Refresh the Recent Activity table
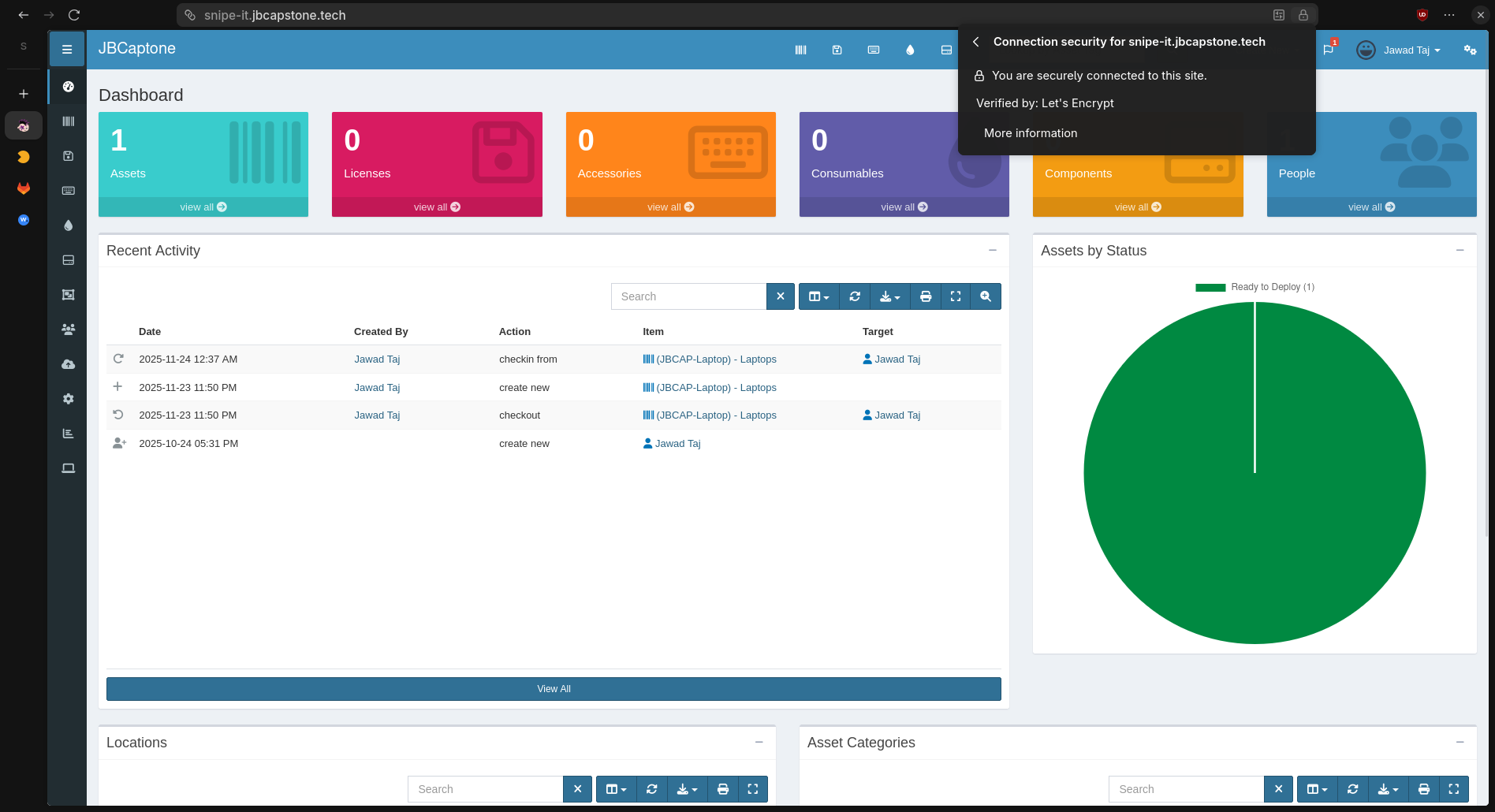The image size is (1495, 812). point(855,296)
